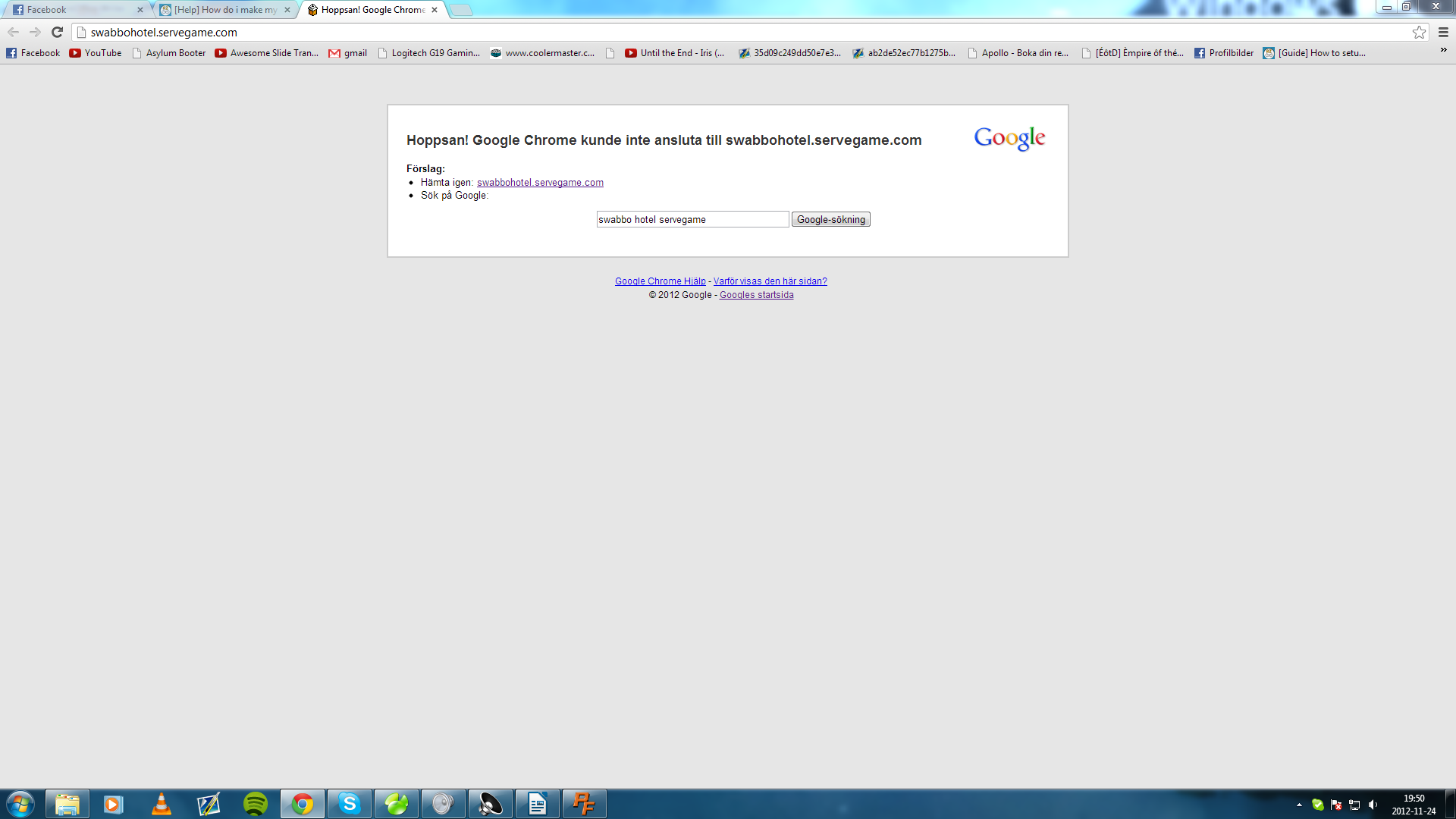
Task: Click the reload page icon
Action: [x=57, y=32]
